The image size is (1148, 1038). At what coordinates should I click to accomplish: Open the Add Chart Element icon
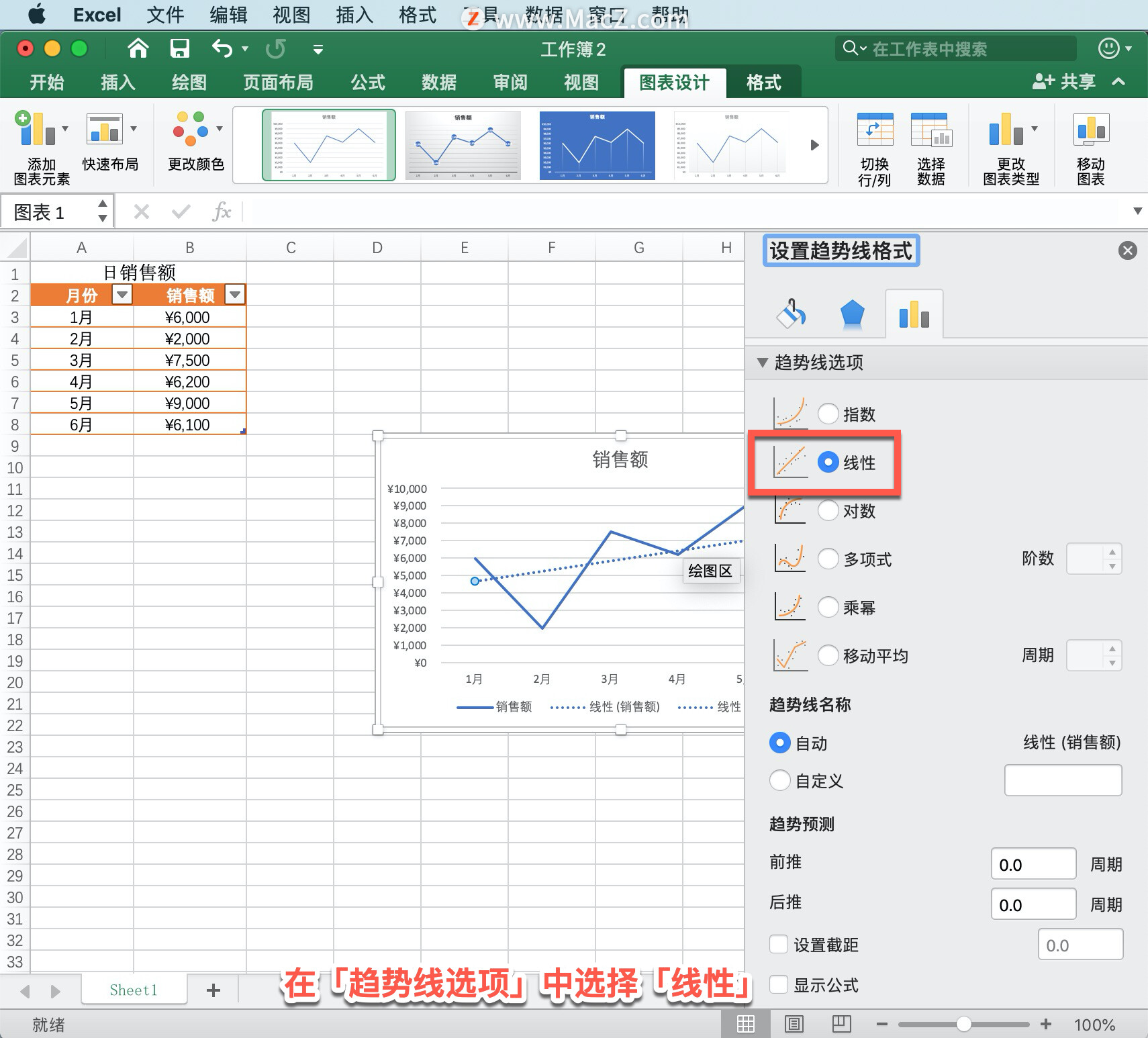(x=35, y=129)
